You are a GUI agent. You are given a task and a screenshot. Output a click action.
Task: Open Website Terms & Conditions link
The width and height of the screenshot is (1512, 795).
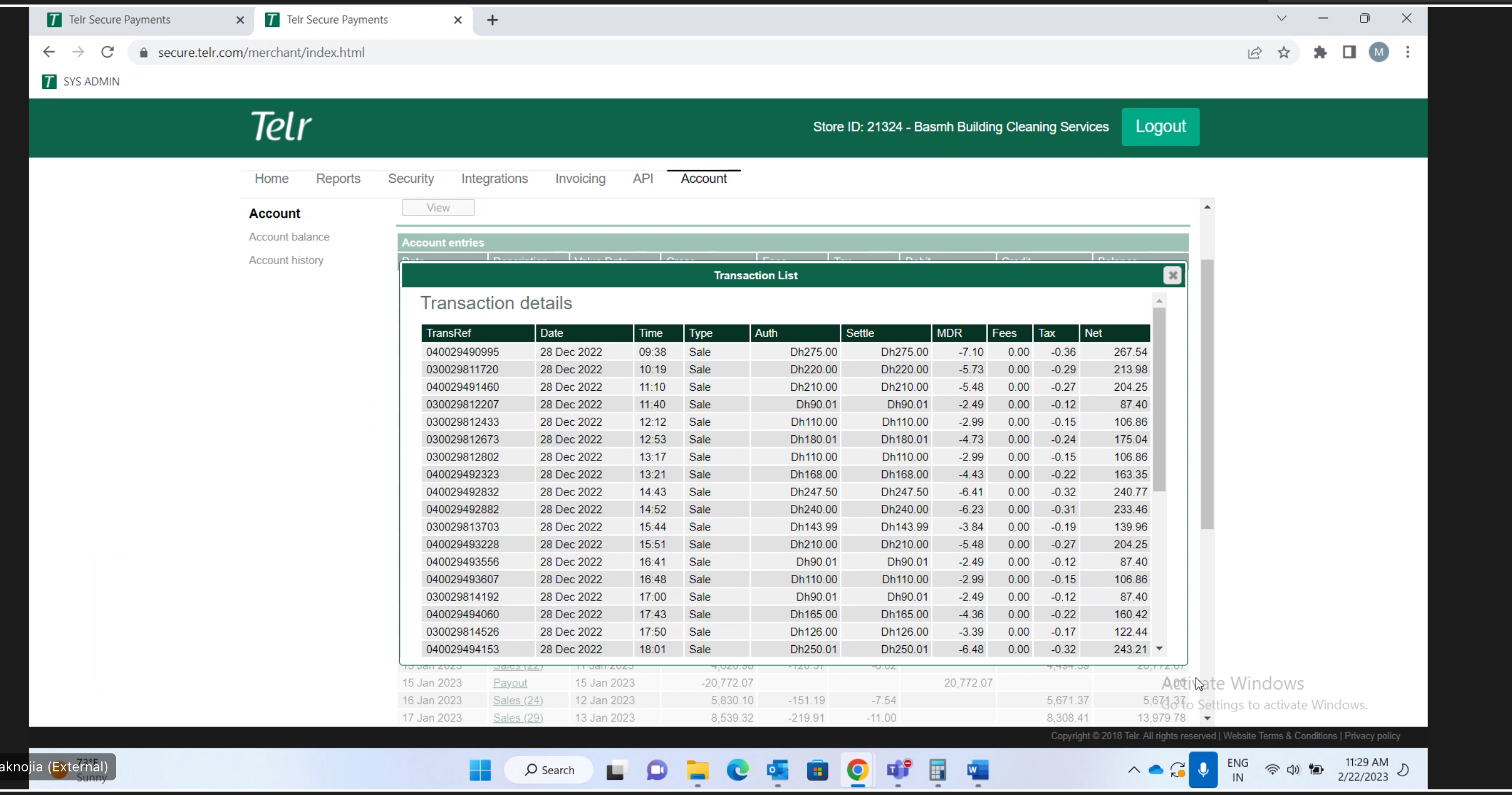(1280, 736)
